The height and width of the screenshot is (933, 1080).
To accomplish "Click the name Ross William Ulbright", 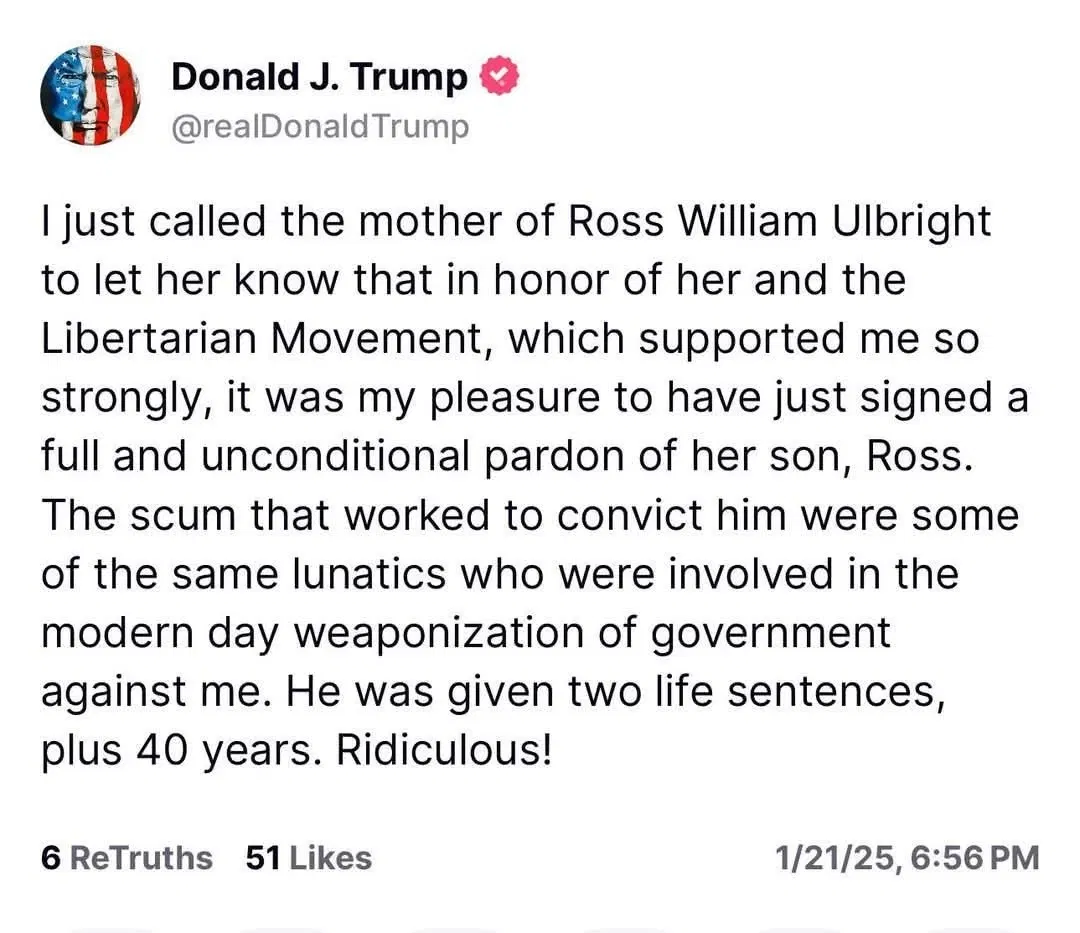I will pyautogui.click(x=780, y=222).
